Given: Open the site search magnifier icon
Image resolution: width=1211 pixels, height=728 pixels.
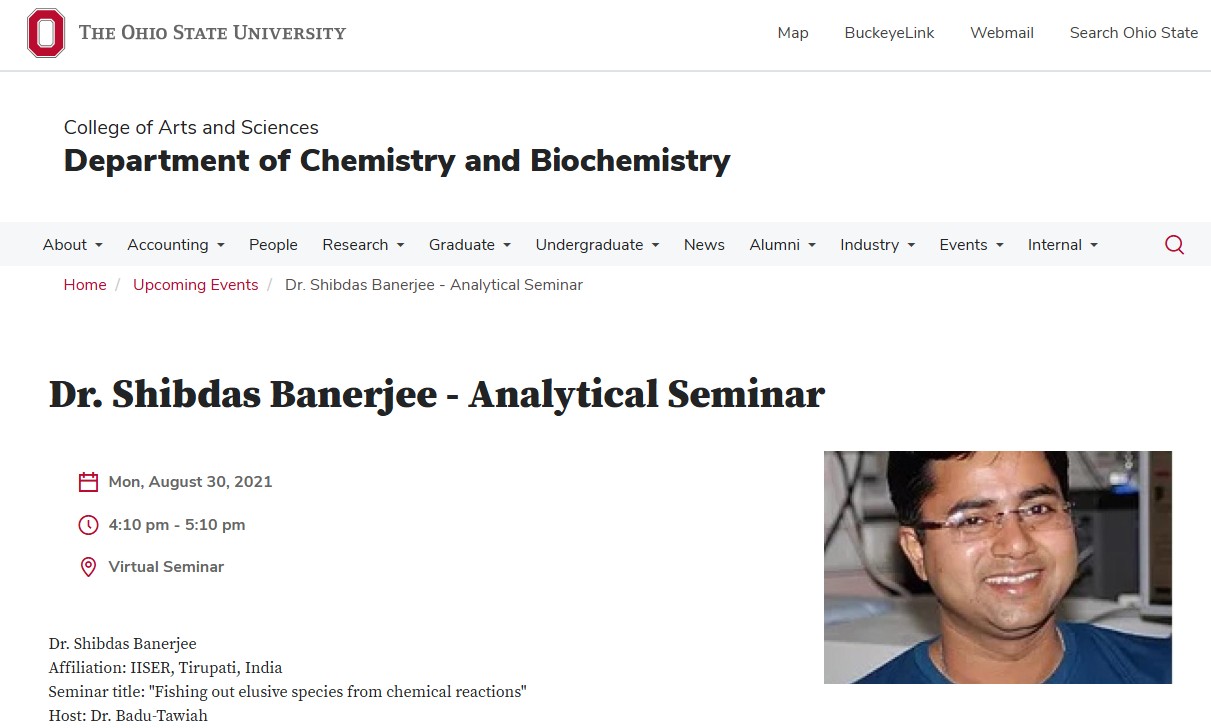Looking at the screenshot, I should point(1174,245).
